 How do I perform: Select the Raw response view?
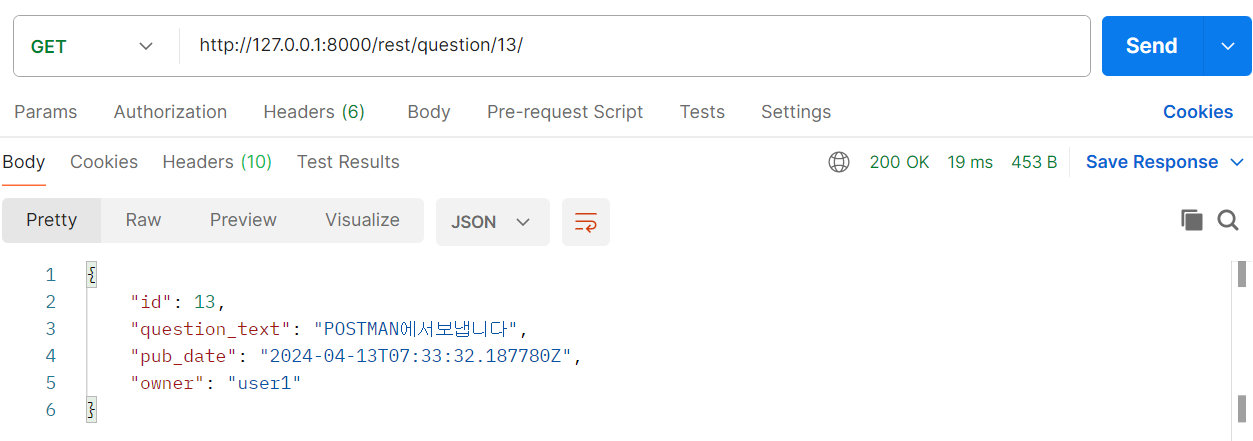pos(143,220)
